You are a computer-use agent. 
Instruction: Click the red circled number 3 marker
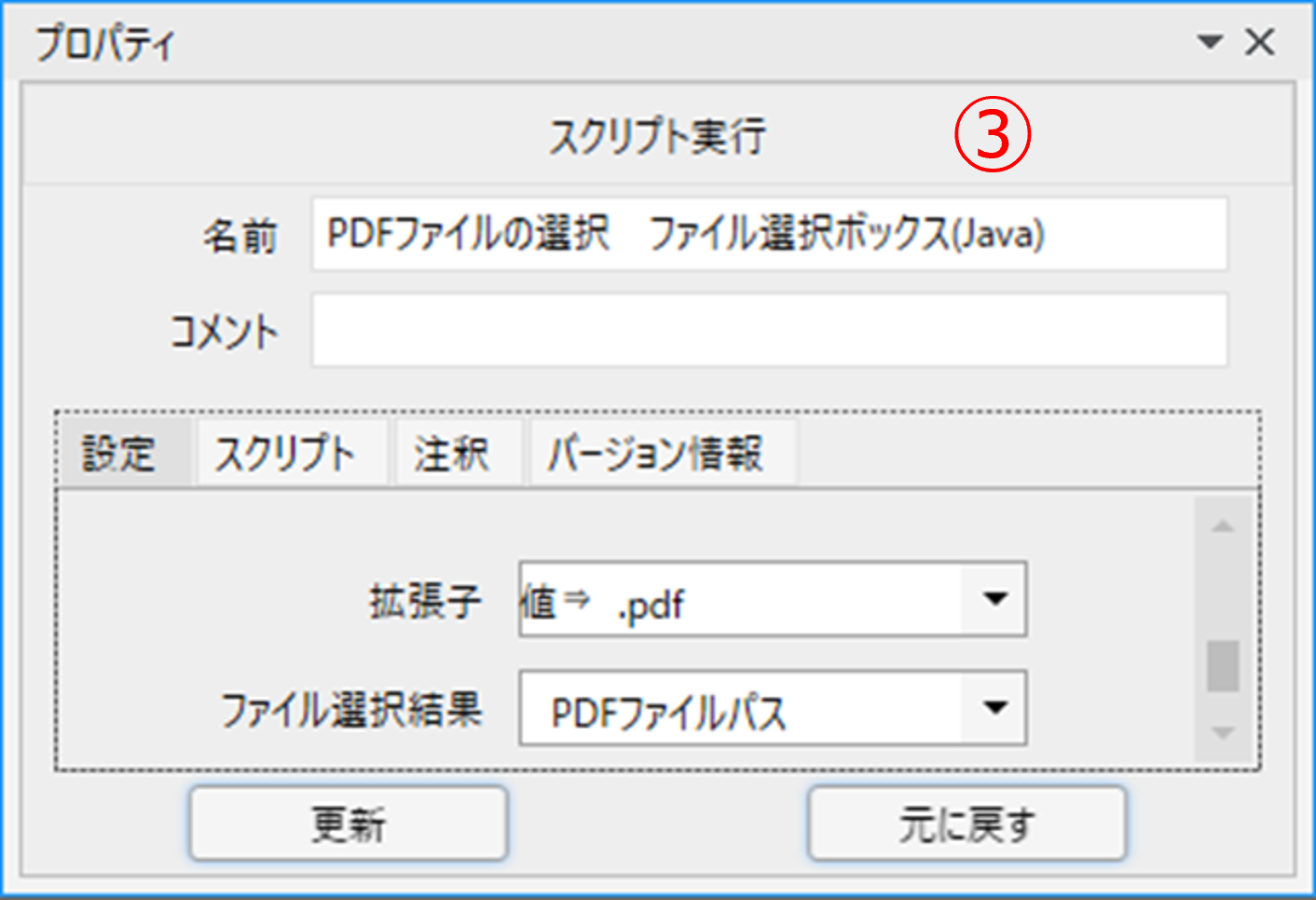[x=993, y=136]
